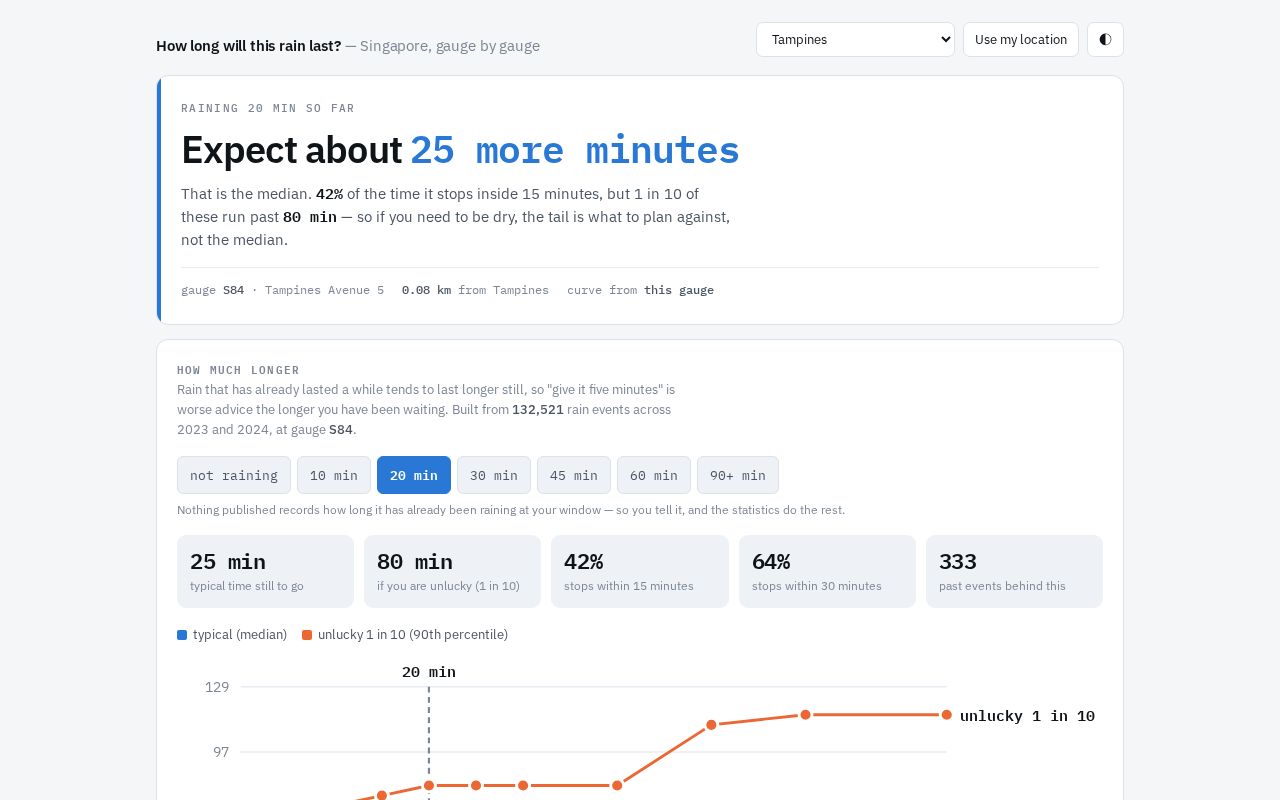Choose the 30 min duration option

point(494,475)
